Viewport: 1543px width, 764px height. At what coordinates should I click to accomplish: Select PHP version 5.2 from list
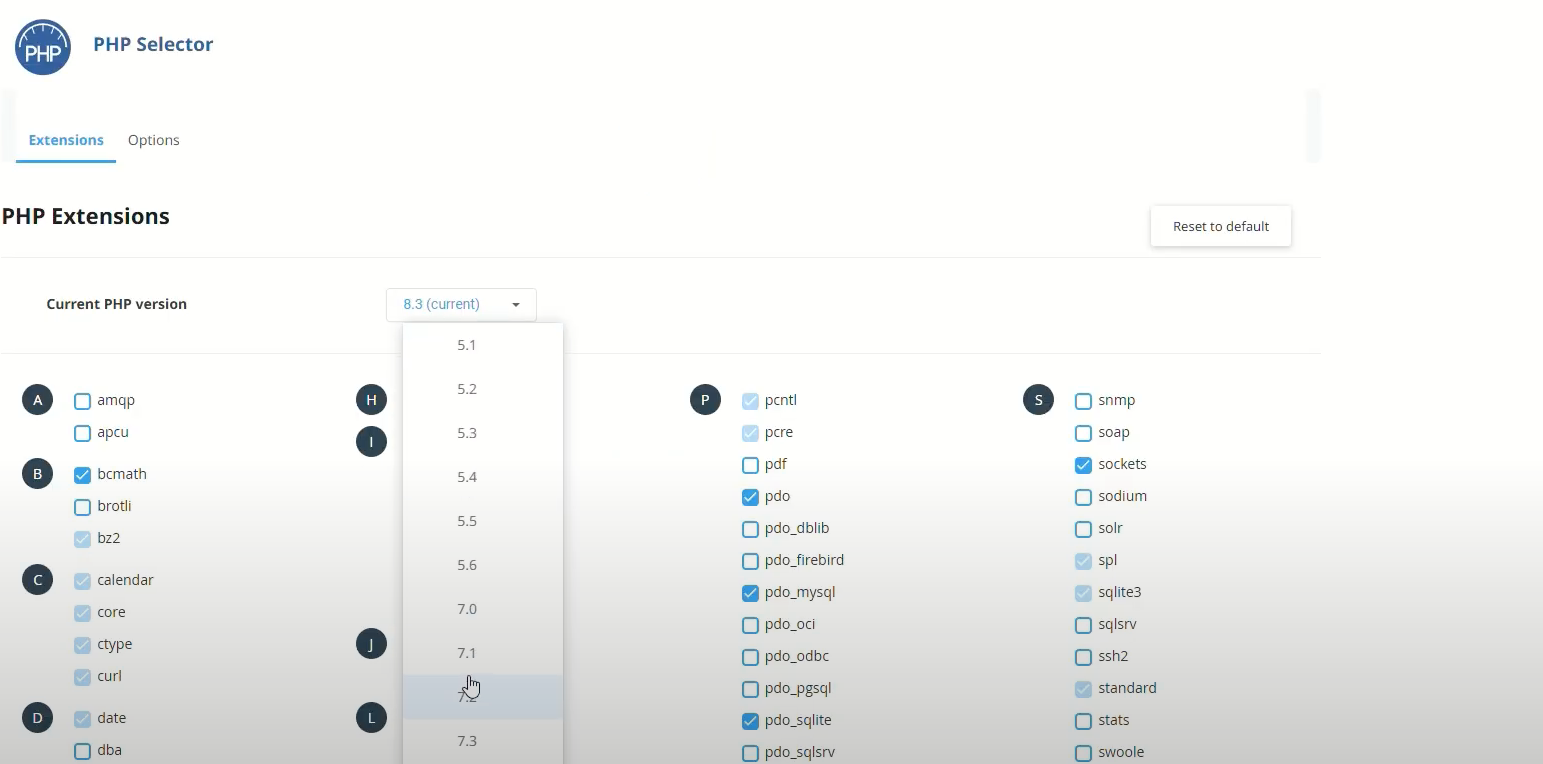(x=483, y=389)
